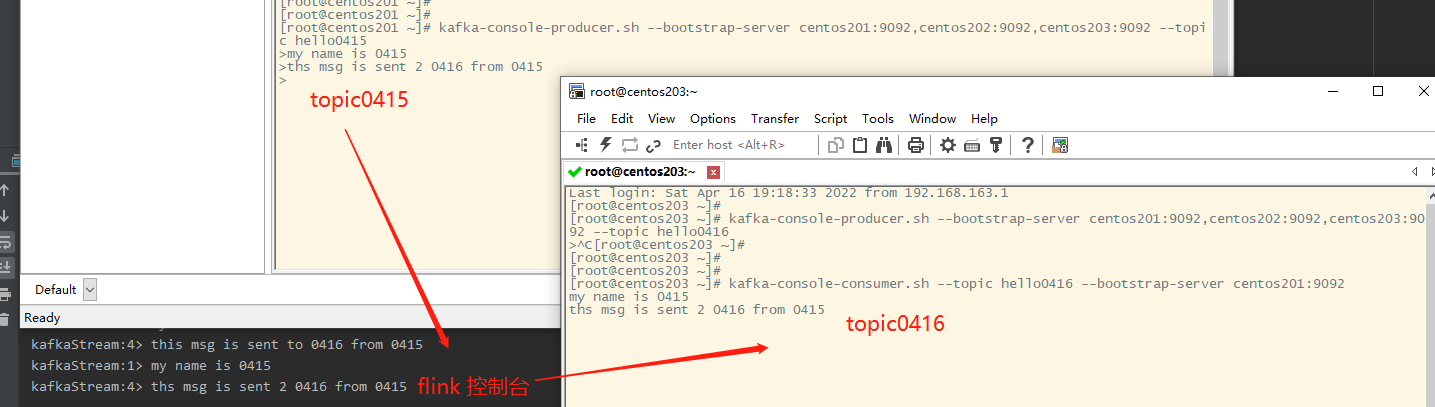Open the Window menu
1435x407 pixels.
pyautogui.click(x=932, y=118)
